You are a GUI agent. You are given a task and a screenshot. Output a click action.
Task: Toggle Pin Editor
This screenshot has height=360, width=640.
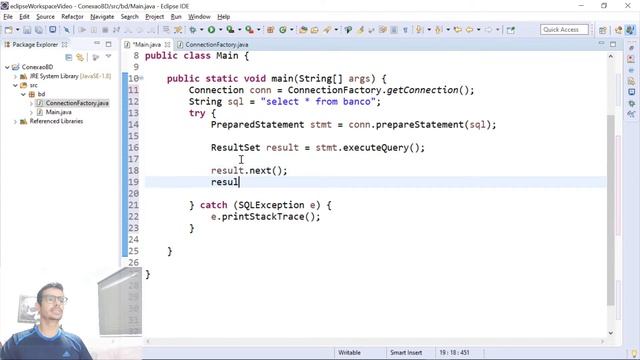(511, 30)
